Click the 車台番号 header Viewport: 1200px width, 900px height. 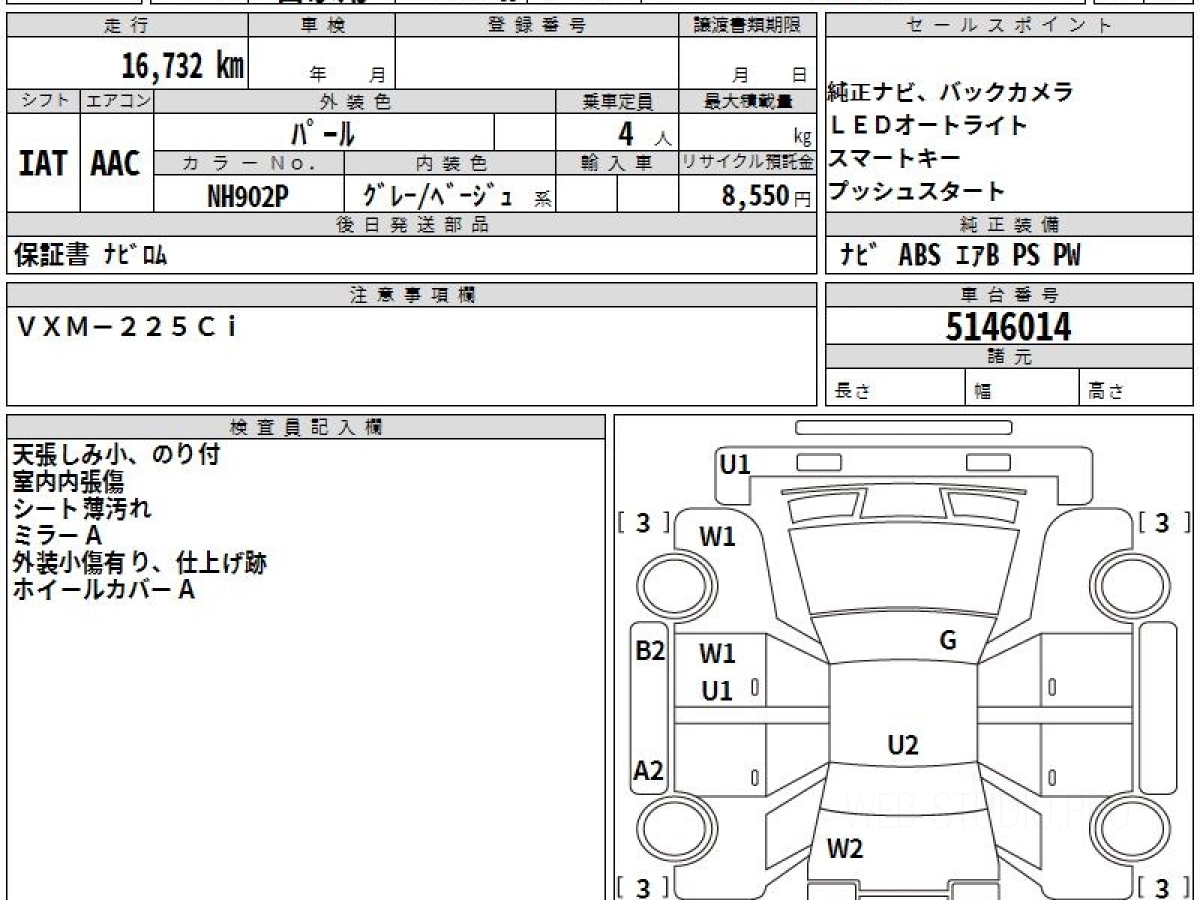pos(1009,295)
